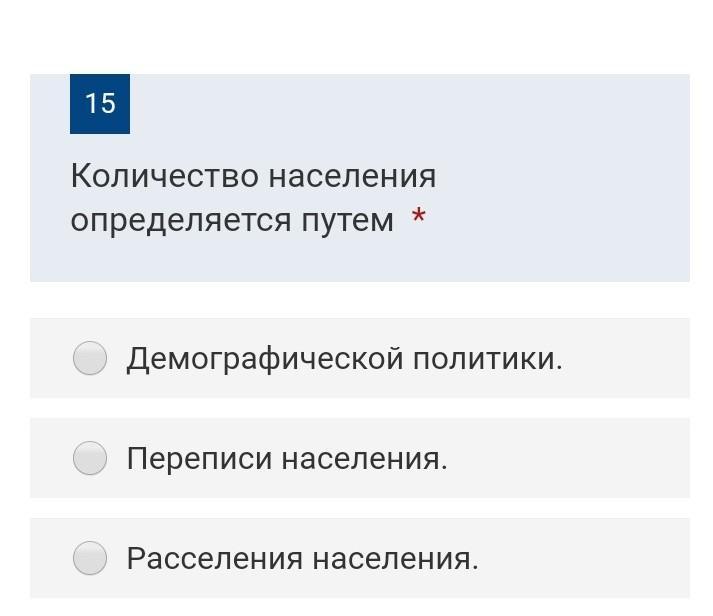Tap the "Расселения населения." answer label
Screen dimensions: 713x616
tap(302, 559)
